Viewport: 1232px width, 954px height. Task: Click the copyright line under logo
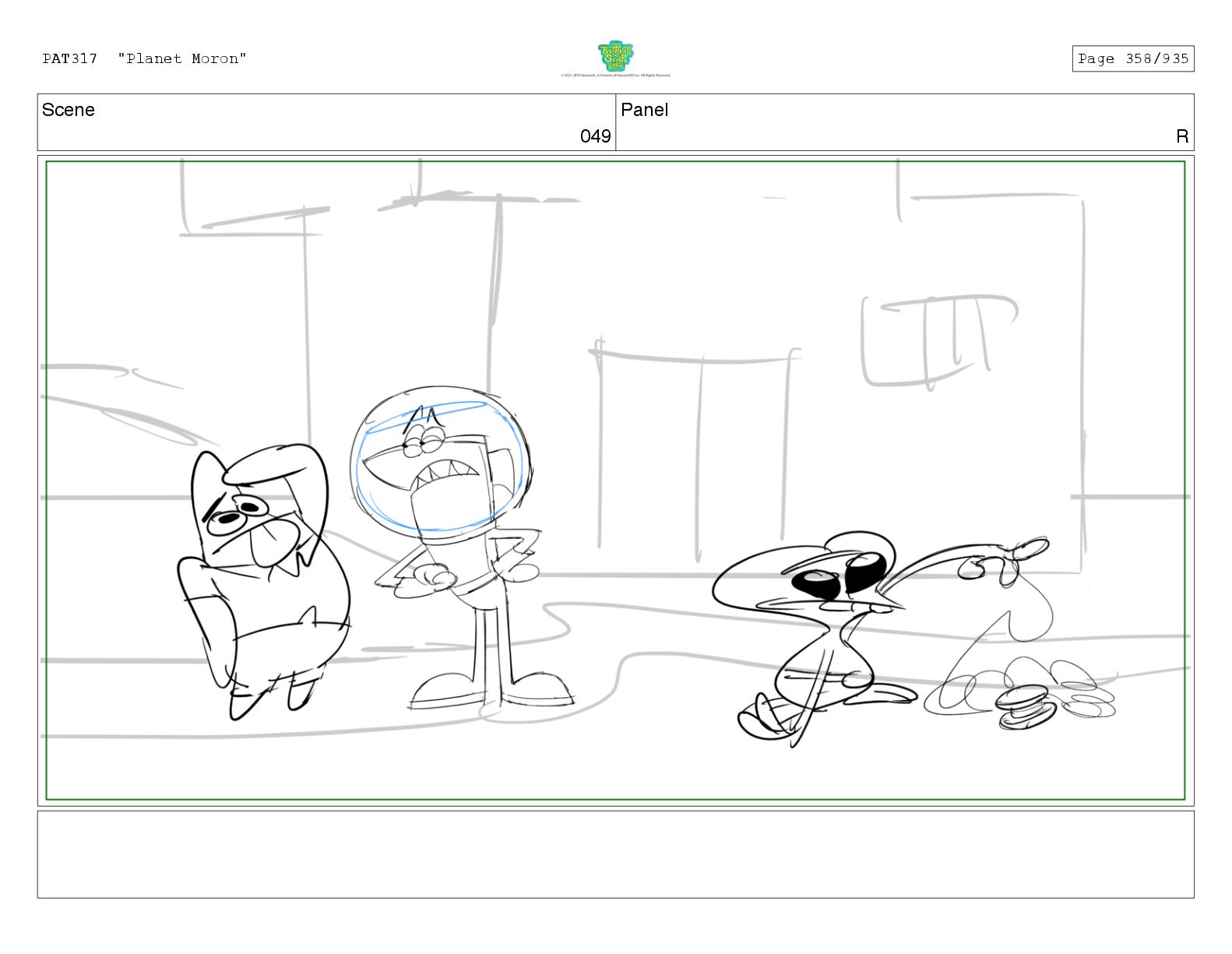[x=615, y=76]
